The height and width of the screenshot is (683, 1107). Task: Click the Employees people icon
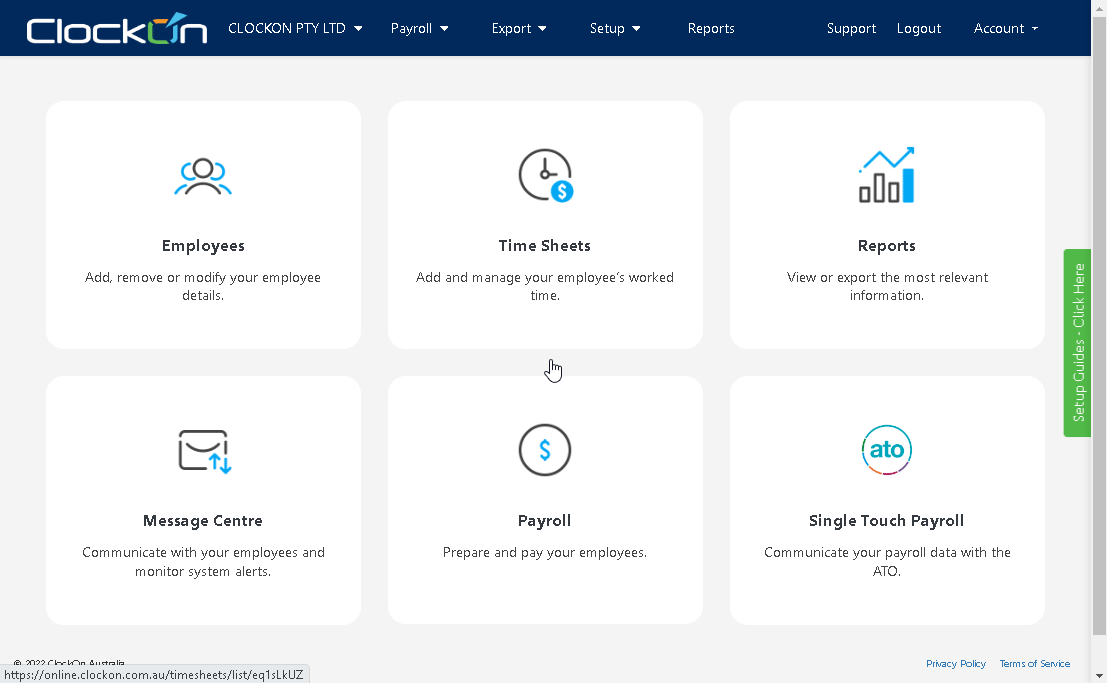tap(203, 176)
